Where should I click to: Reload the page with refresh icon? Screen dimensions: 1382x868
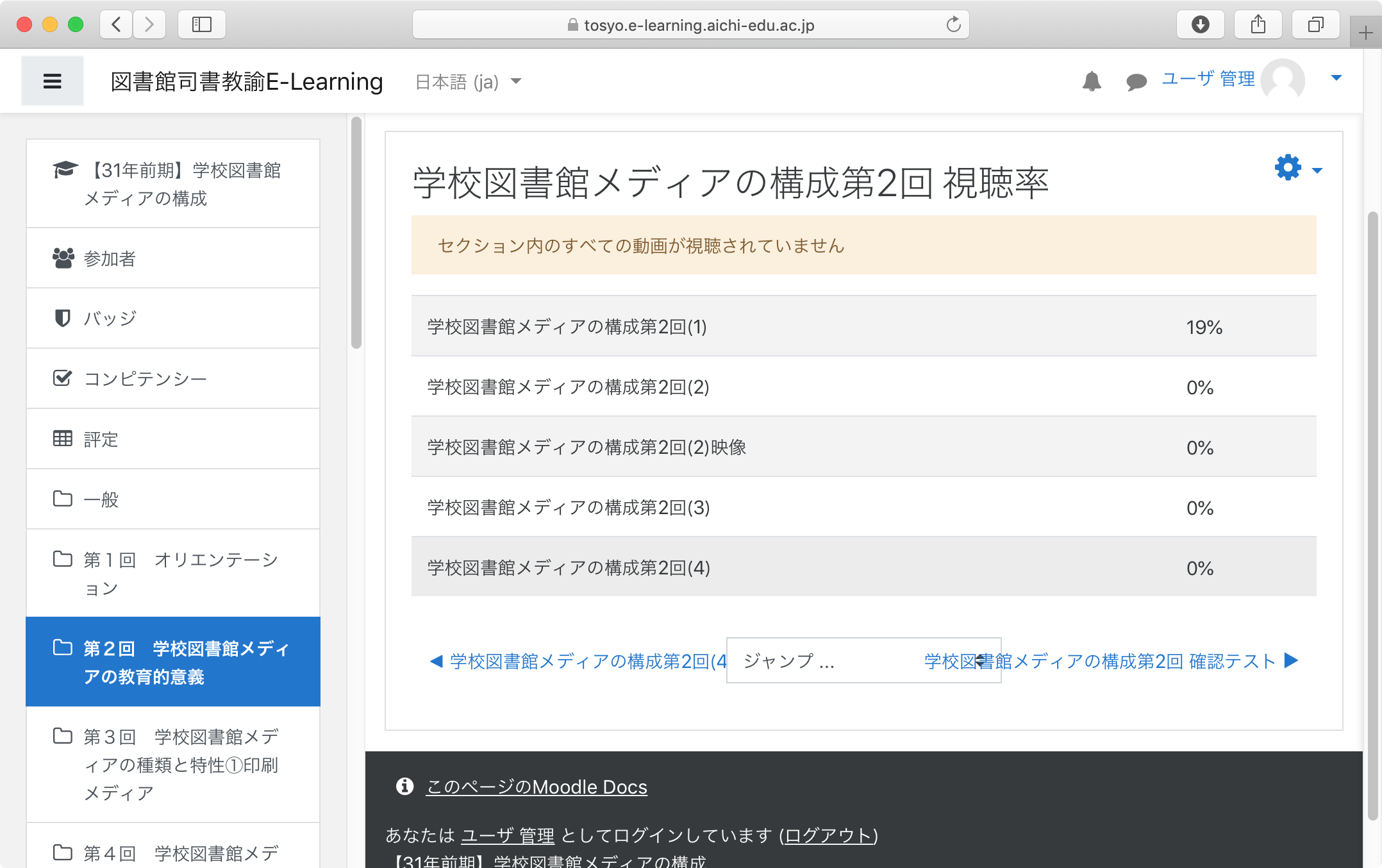click(953, 24)
